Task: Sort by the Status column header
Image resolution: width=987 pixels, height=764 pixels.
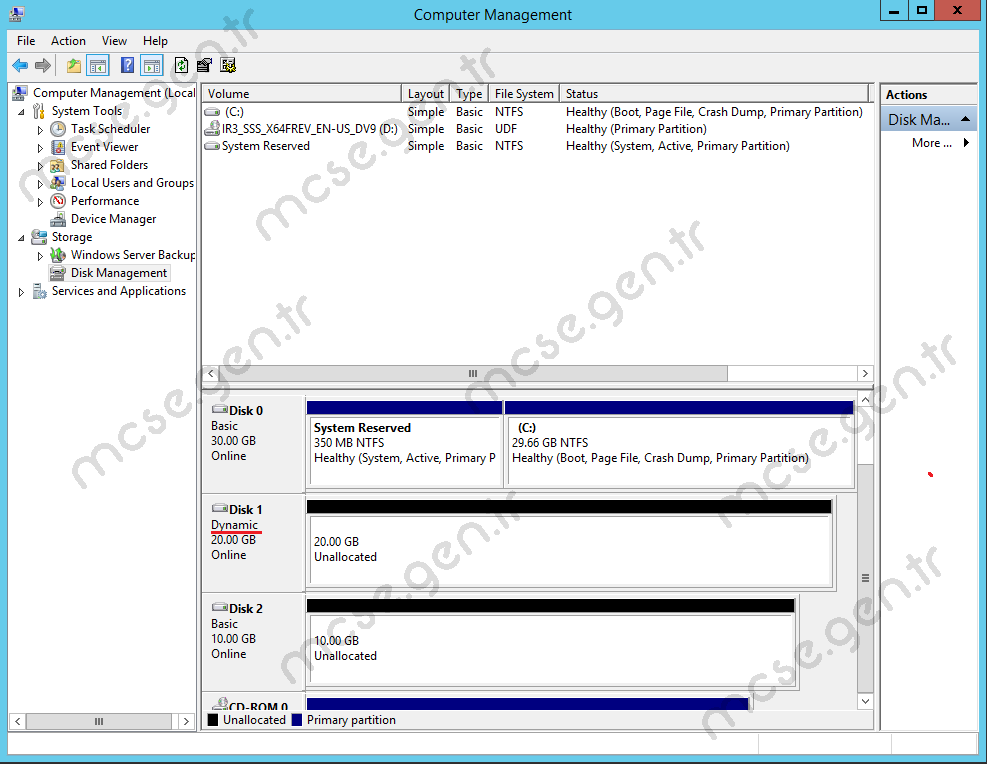Action: [714, 94]
